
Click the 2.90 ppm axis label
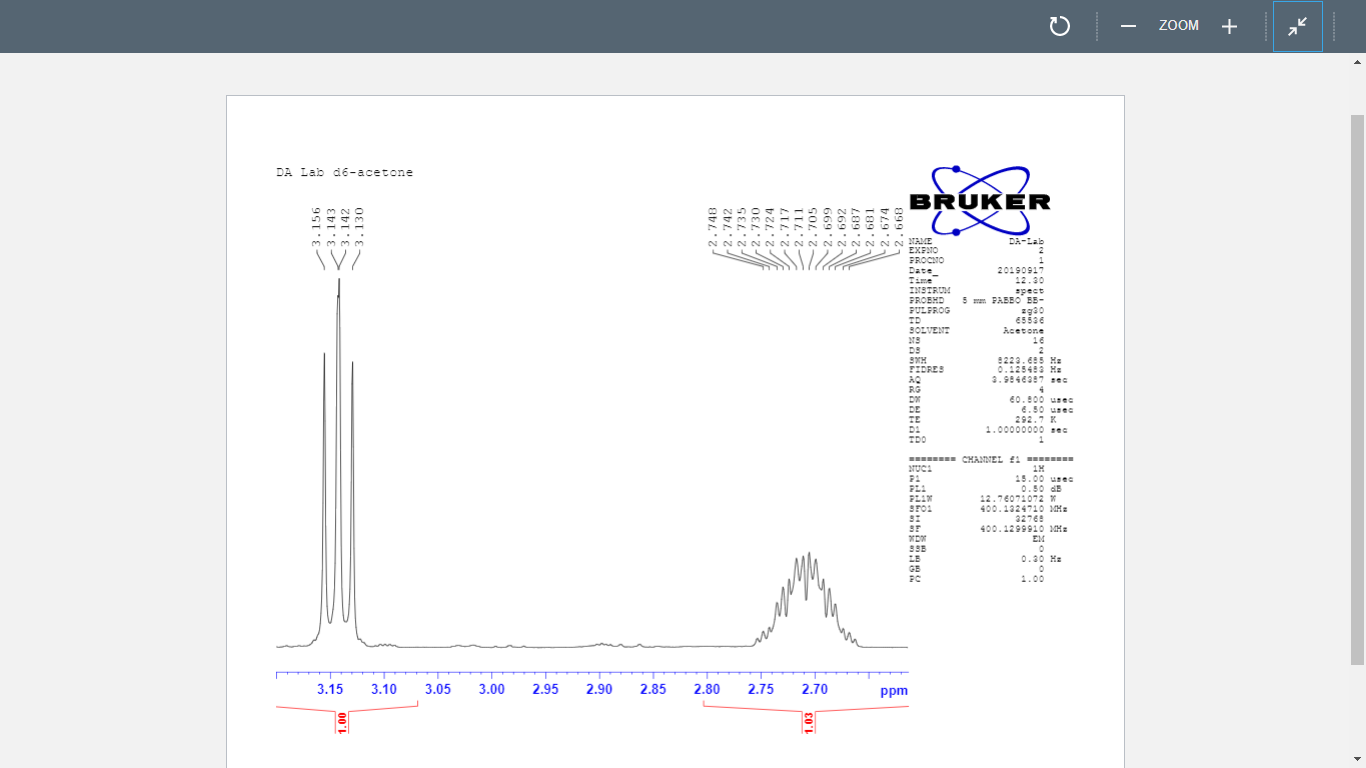[x=599, y=690]
